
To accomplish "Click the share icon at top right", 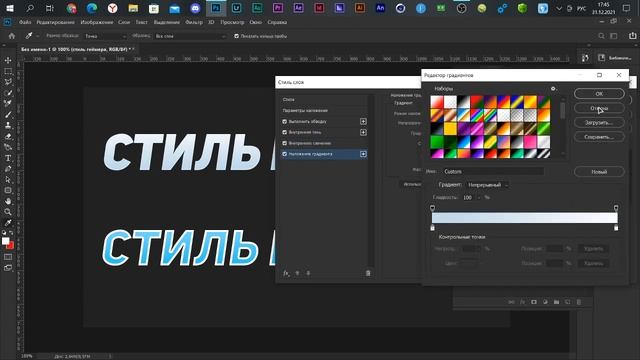I will 632,36.
